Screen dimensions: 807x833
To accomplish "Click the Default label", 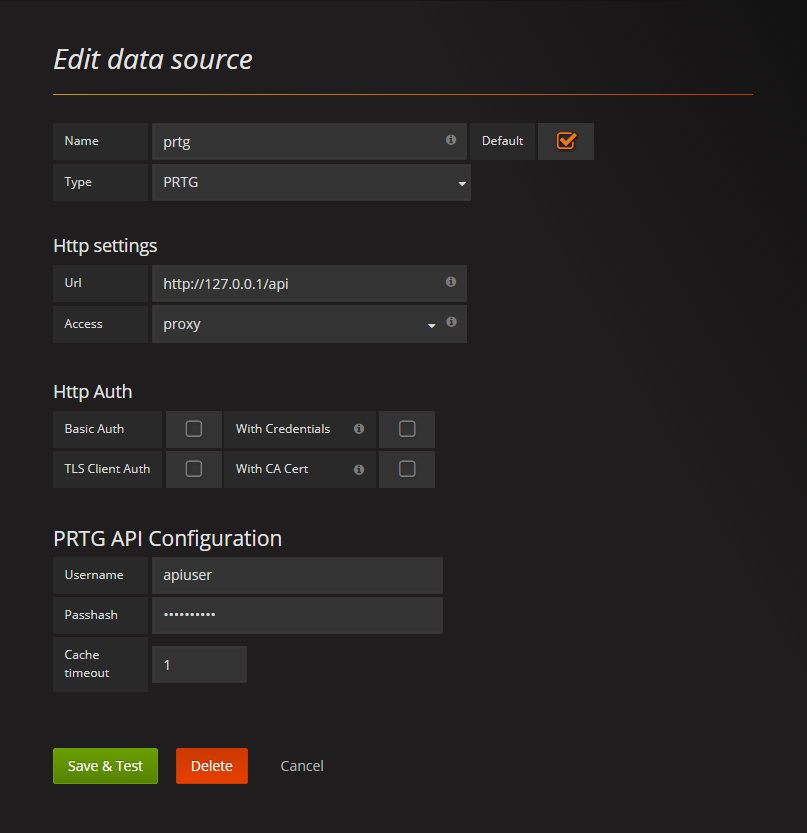I will (x=503, y=141).
